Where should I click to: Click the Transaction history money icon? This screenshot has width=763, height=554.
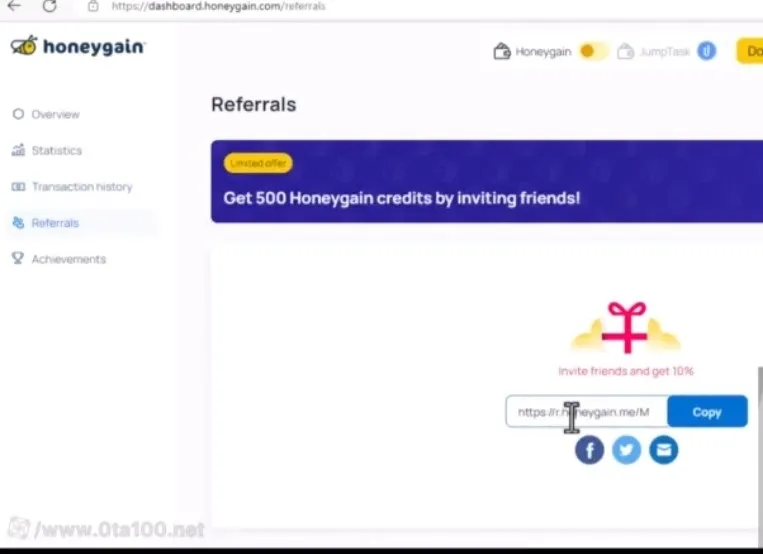point(18,186)
